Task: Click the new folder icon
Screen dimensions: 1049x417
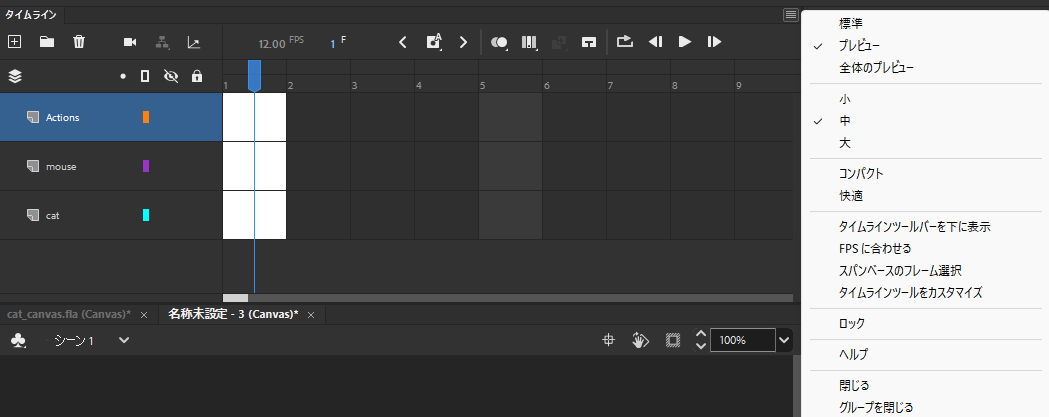Action: (x=46, y=42)
